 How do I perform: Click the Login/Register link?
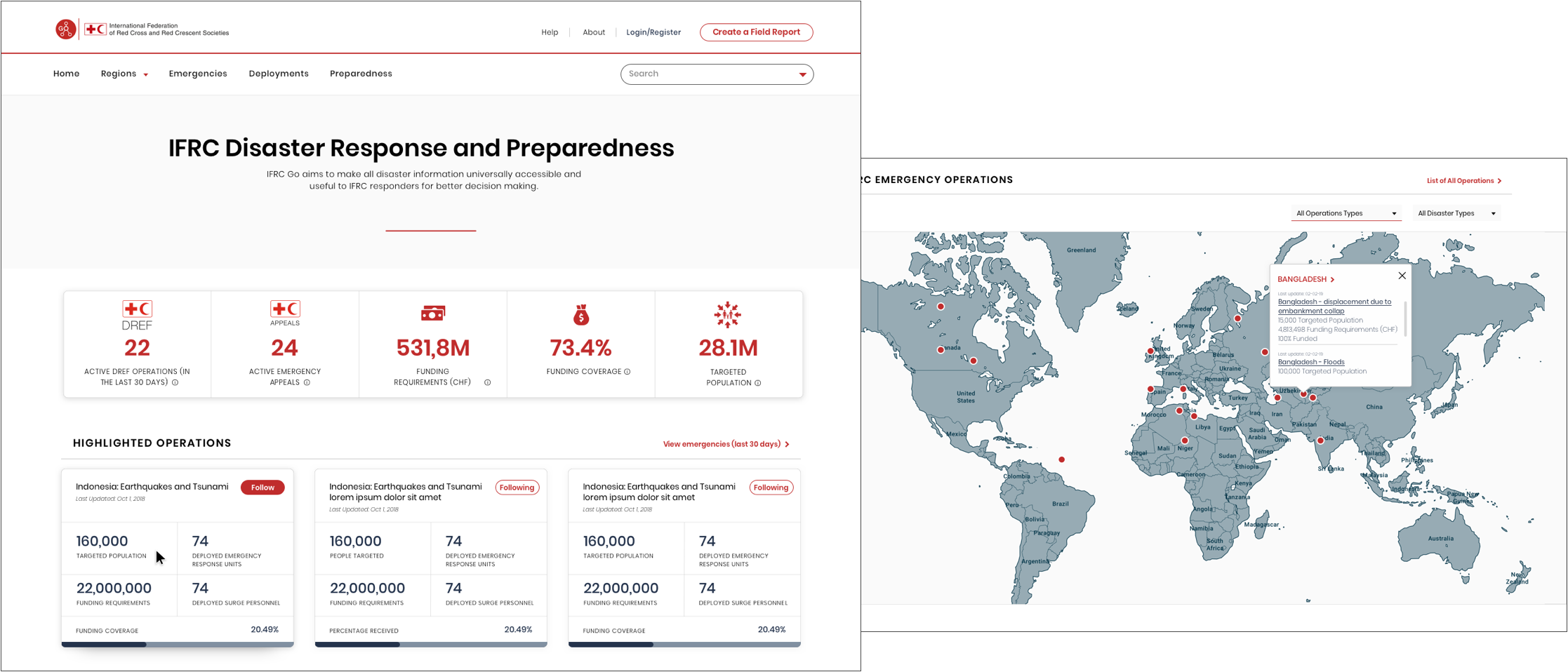click(653, 32)
